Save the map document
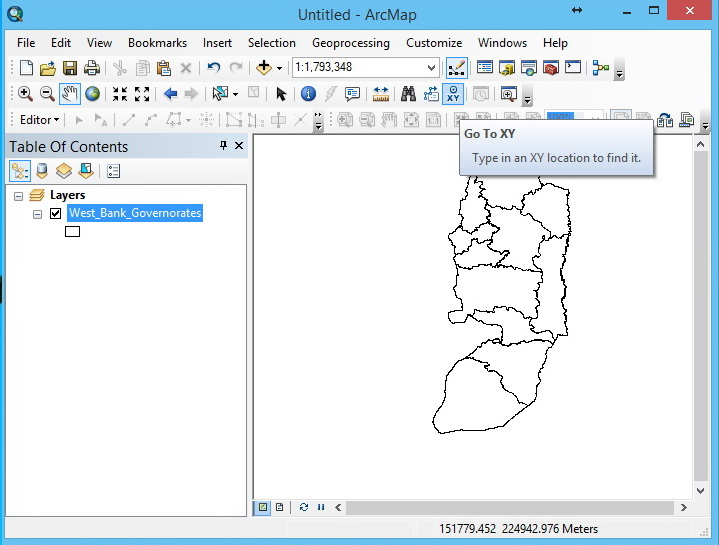The height and width of the screenshot is (545, 719). coord(70,68)
